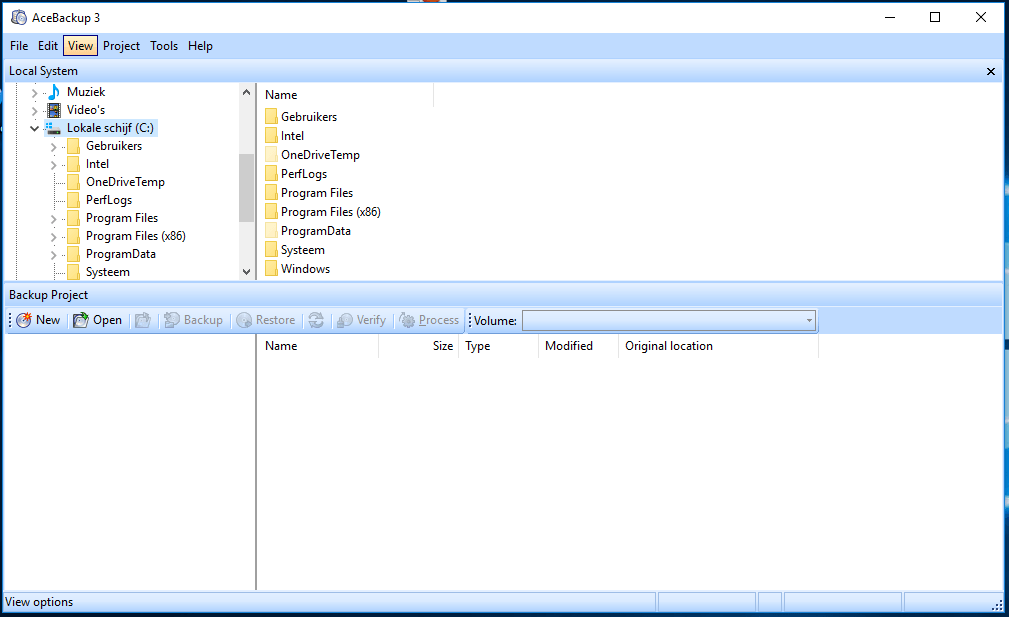Image resolution: width=1009 pixels, height=617 pixels.
Task: Select Program Files (x86) in file list
Action: pyautogui.click(x=330, y=212)
